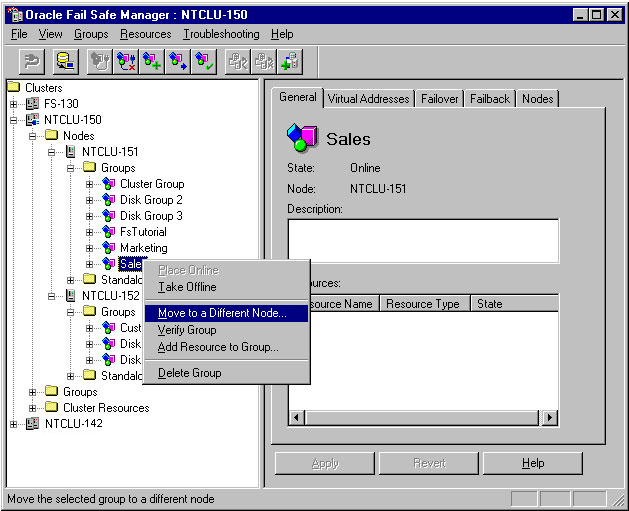Click the Cluster Resources folder icon
The image size is (629, 511).
point(51,407)
